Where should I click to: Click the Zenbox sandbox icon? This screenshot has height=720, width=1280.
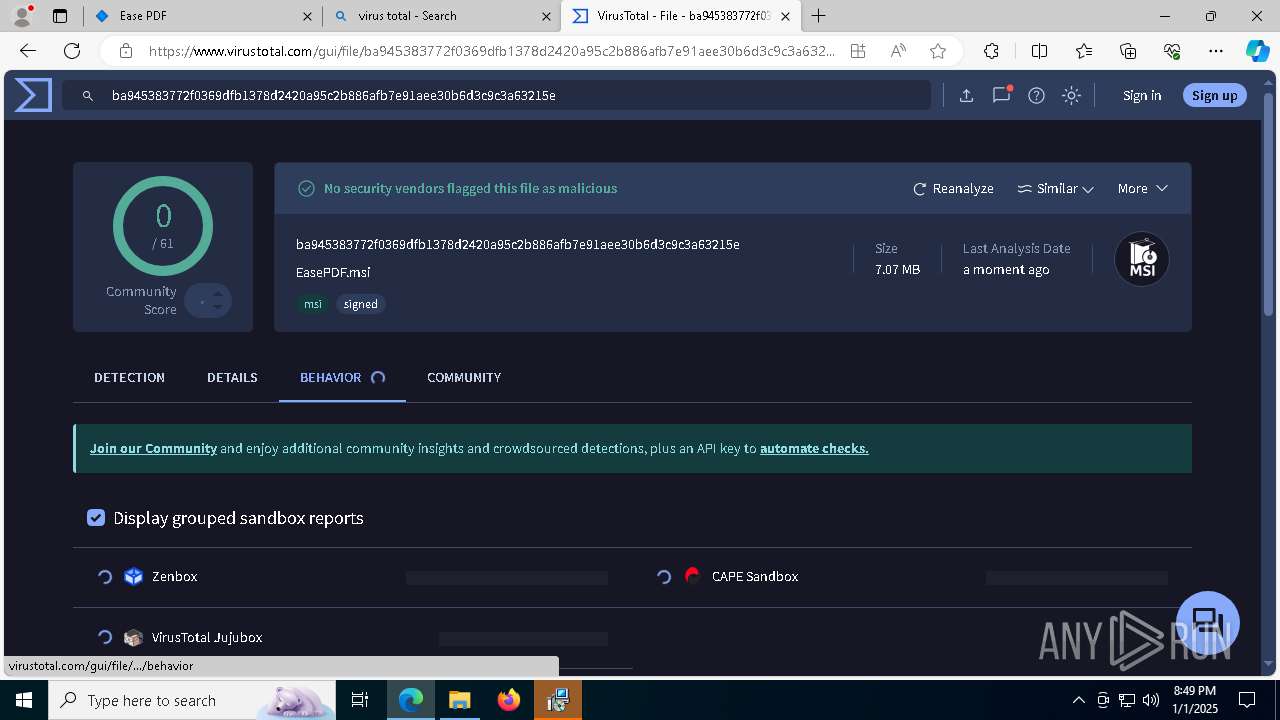pyautogui.click(x=134, y=577)
